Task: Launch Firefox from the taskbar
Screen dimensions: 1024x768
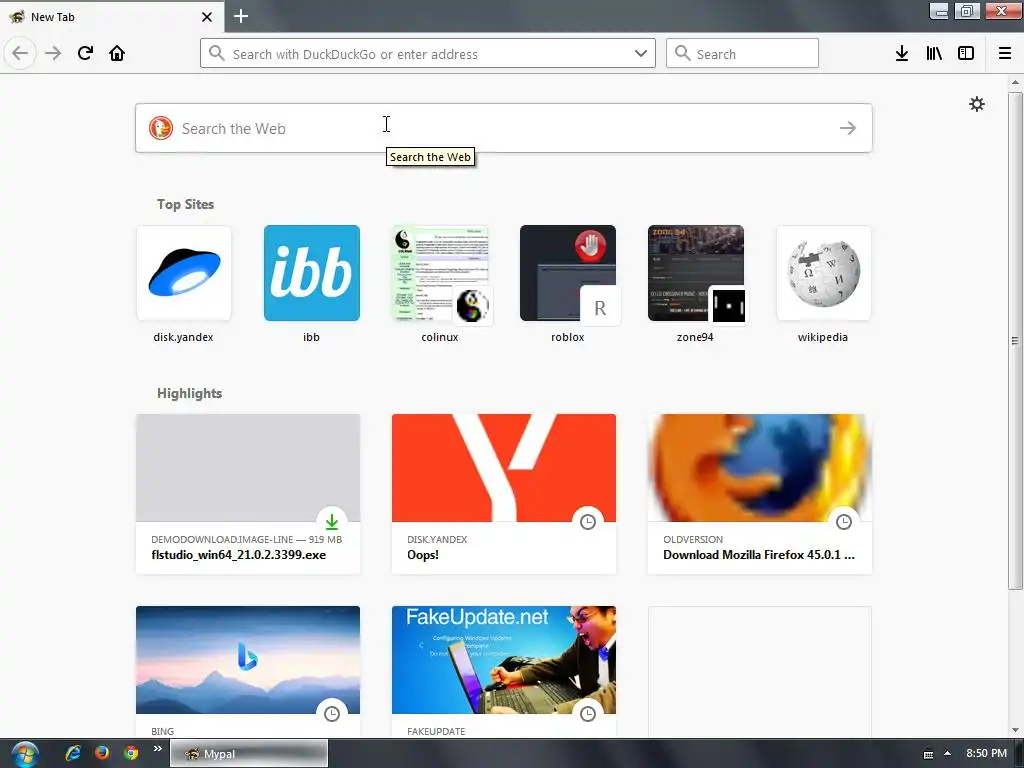Action: (x=101, y=753)
